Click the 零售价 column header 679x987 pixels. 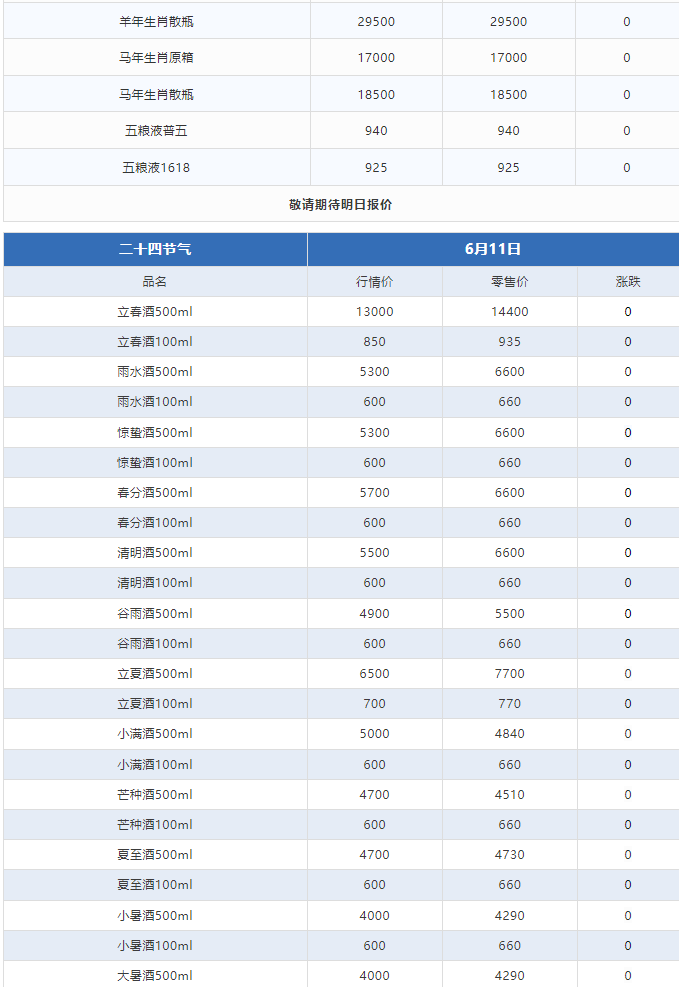point(510,281)
